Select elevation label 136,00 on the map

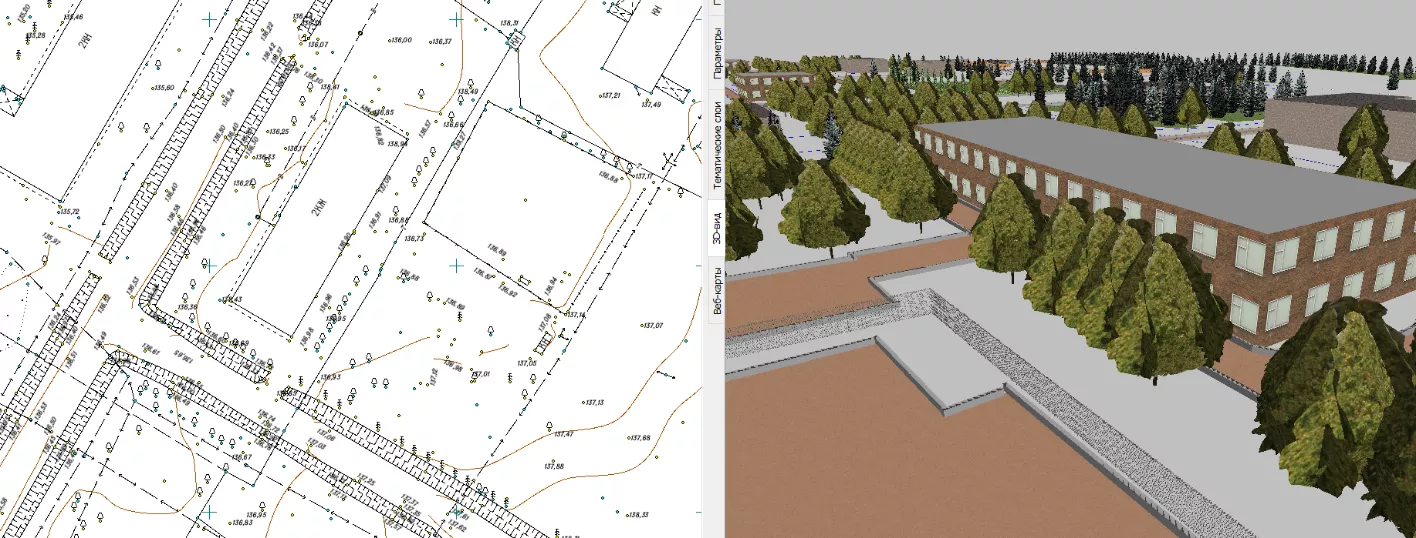click(401, 40)
